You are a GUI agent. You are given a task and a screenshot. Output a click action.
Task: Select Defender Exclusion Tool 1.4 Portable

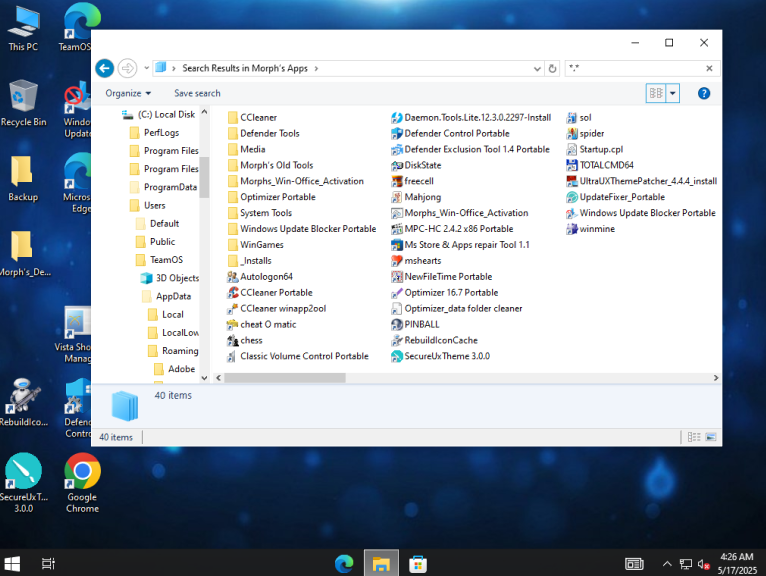[470, 149]
